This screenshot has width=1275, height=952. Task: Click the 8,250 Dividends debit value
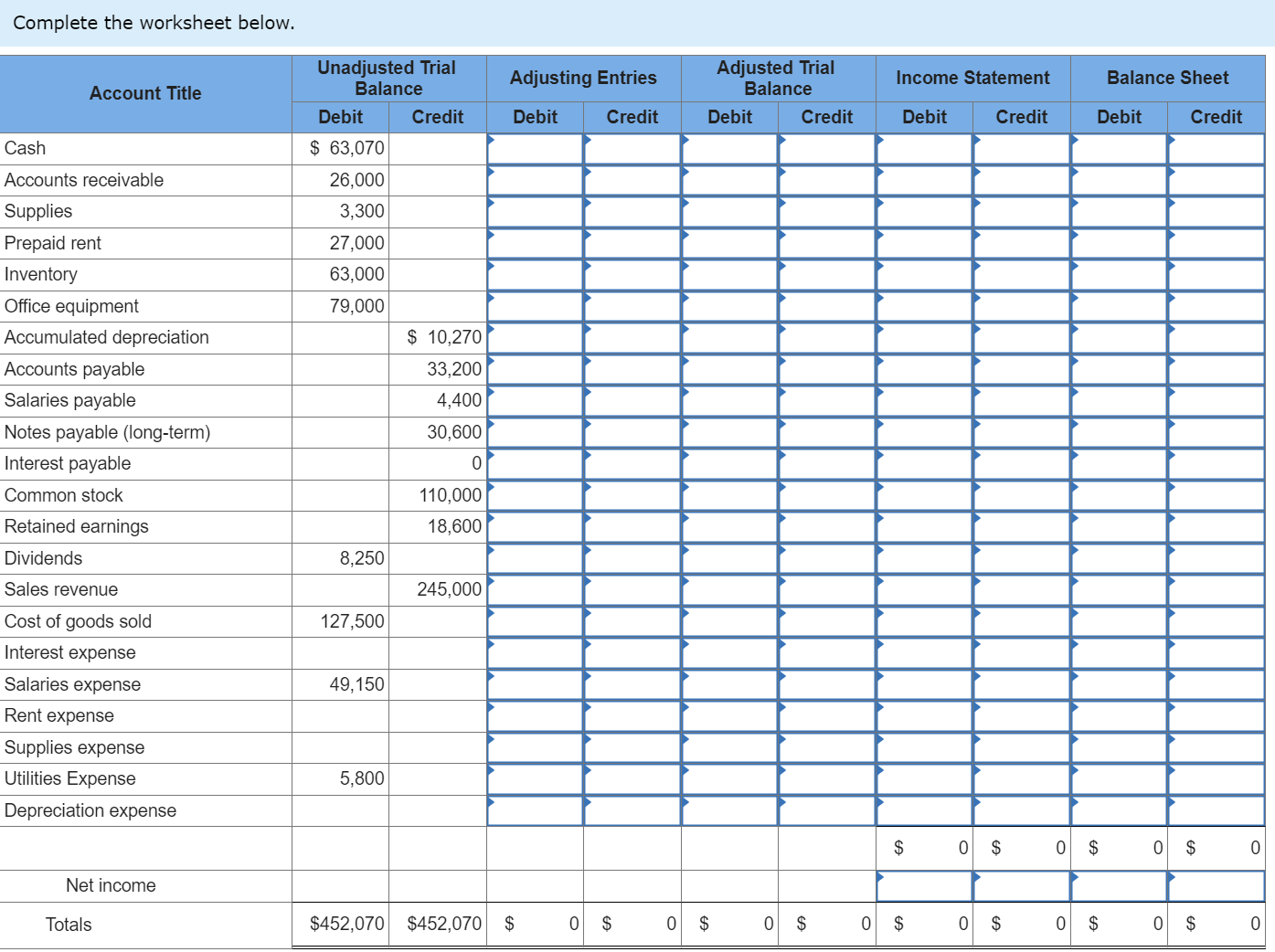click(362, 558)
